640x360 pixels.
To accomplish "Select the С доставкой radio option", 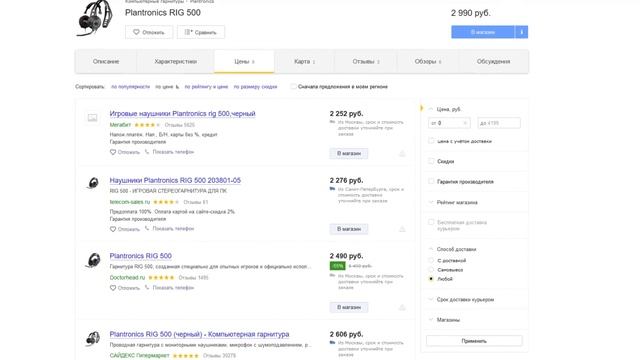I will (x=431, y=260).
